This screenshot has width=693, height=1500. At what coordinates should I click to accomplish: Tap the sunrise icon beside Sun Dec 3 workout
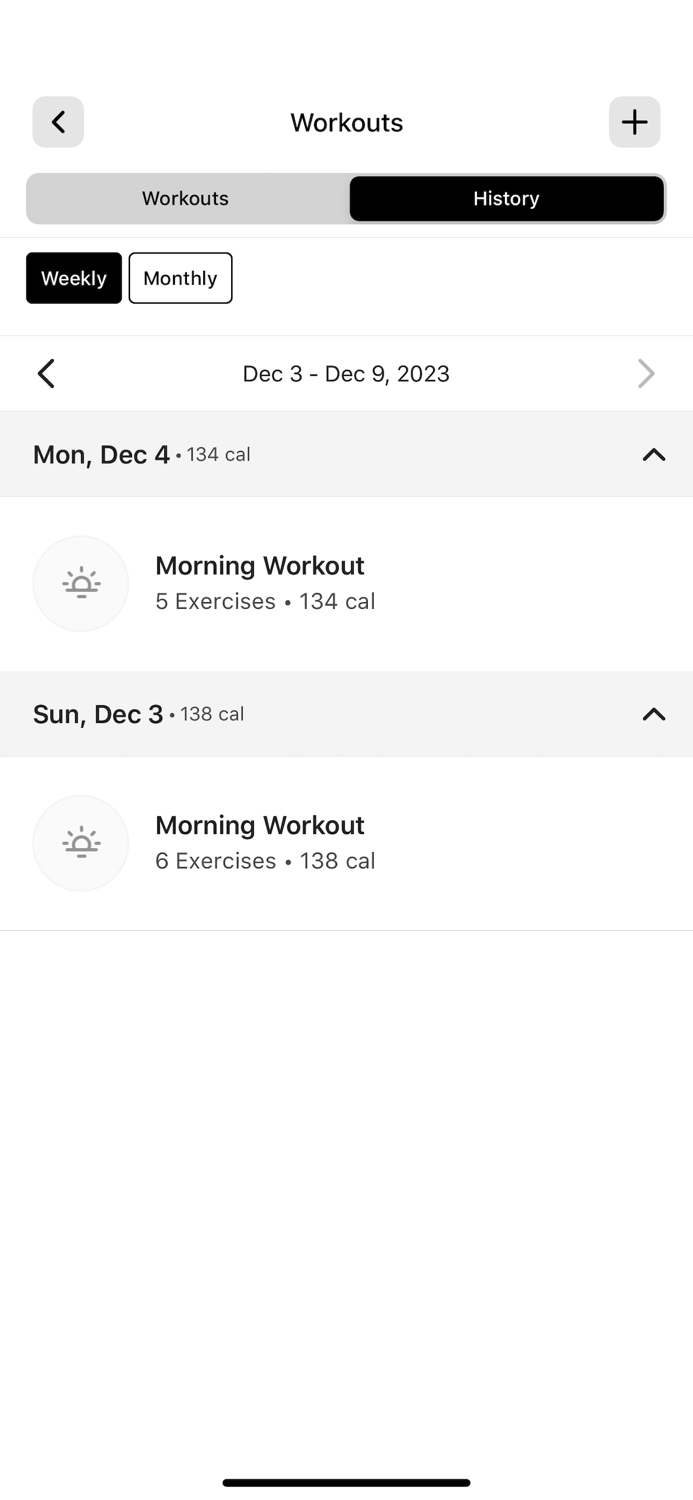(81, 843)
